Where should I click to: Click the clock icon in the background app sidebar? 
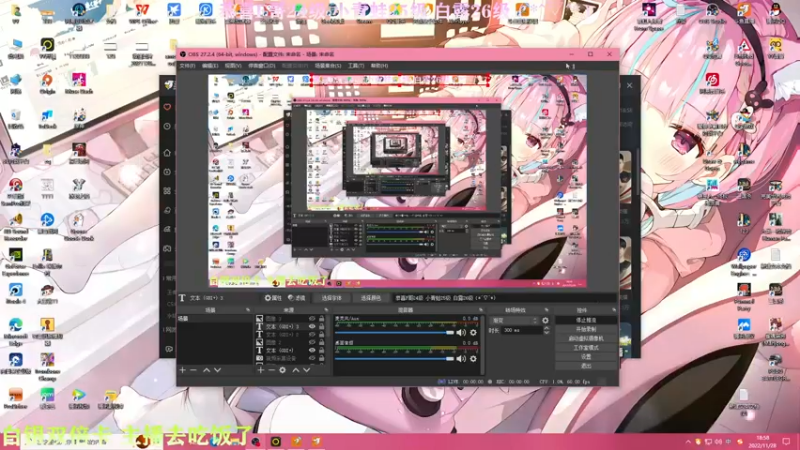pos(167,126)
